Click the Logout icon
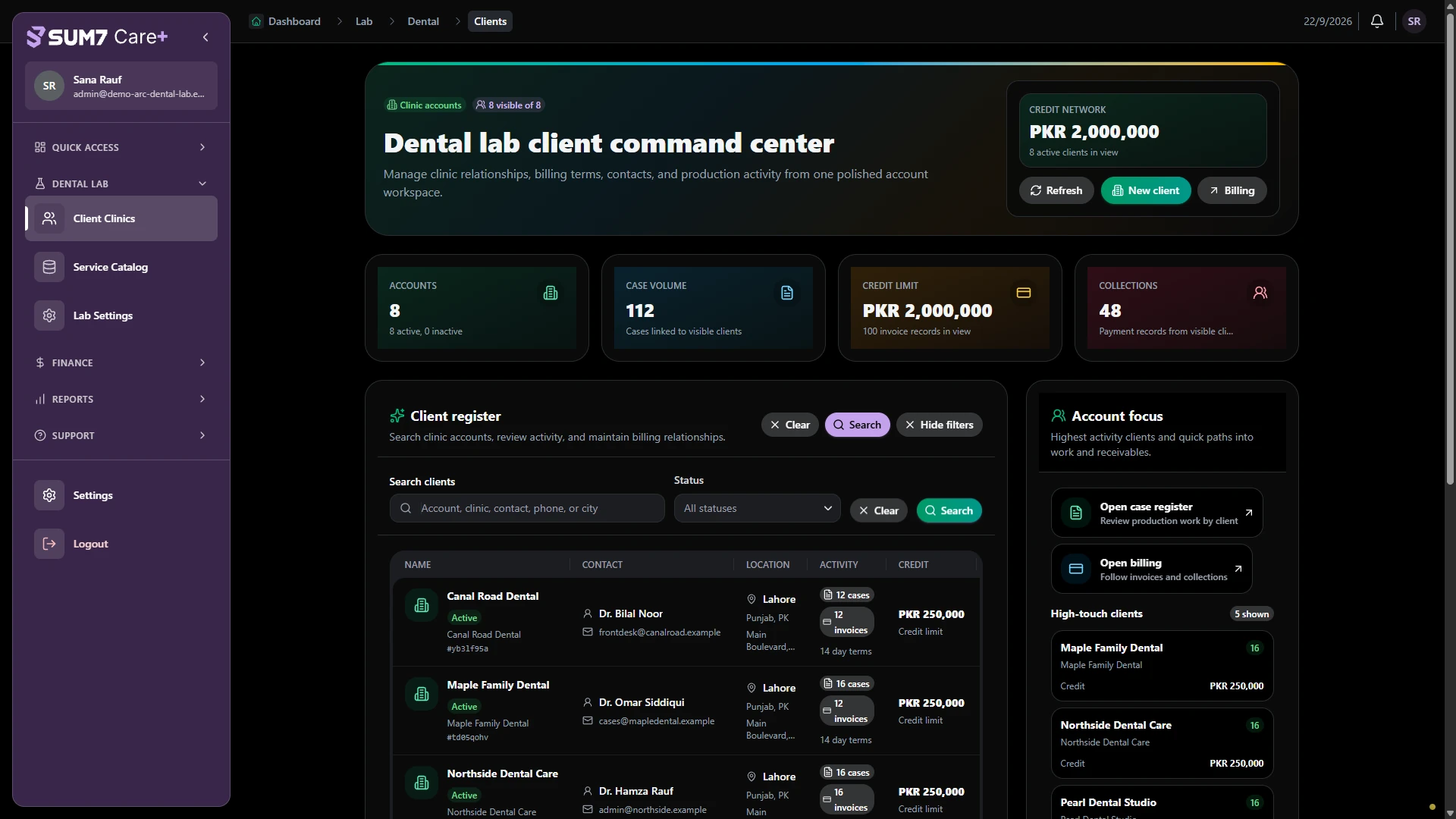 [x=49, y=544]
